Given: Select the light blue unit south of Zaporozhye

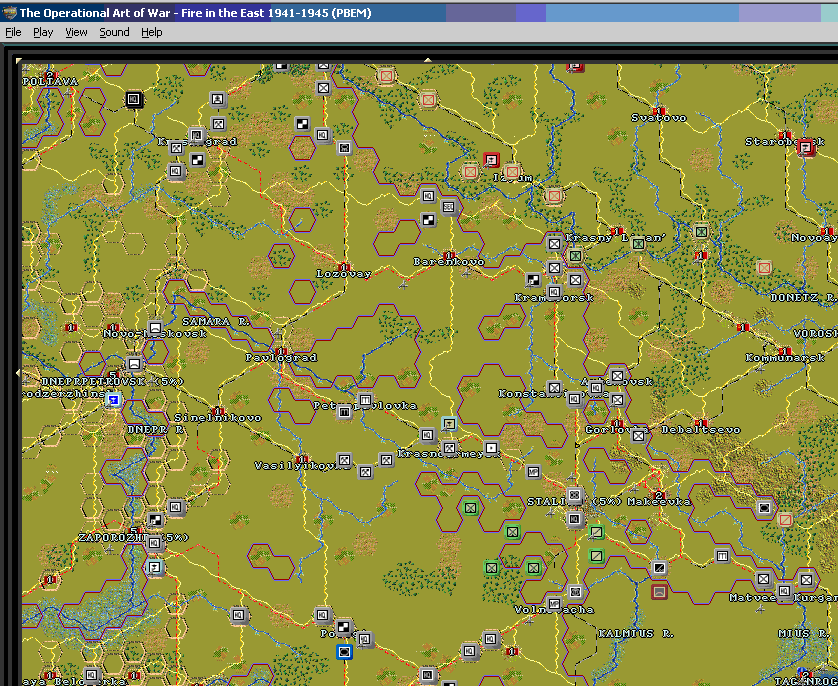Looking at the screenshot, I should 155,567.
